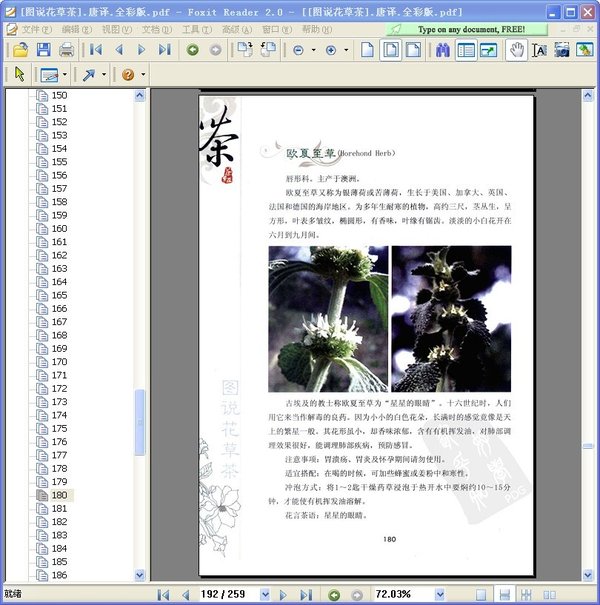Rotate page clockwise icon
600x605 pixels.
click(x=245, y=50)
